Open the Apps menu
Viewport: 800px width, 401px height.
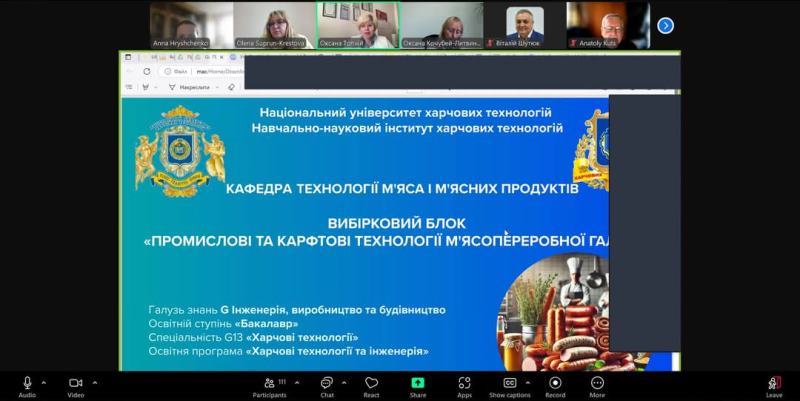pos(464,386)
